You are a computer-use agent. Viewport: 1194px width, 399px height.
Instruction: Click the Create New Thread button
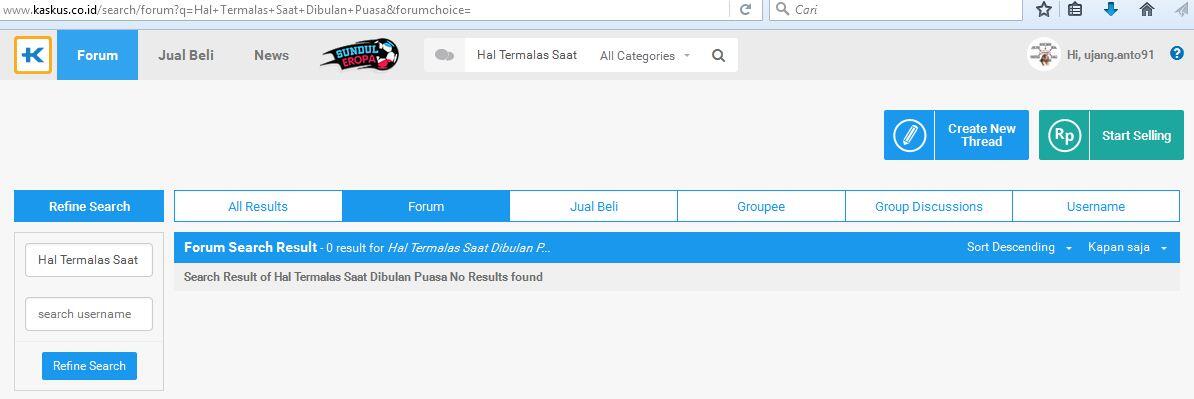pyautogui.click(x=956, y=135)
